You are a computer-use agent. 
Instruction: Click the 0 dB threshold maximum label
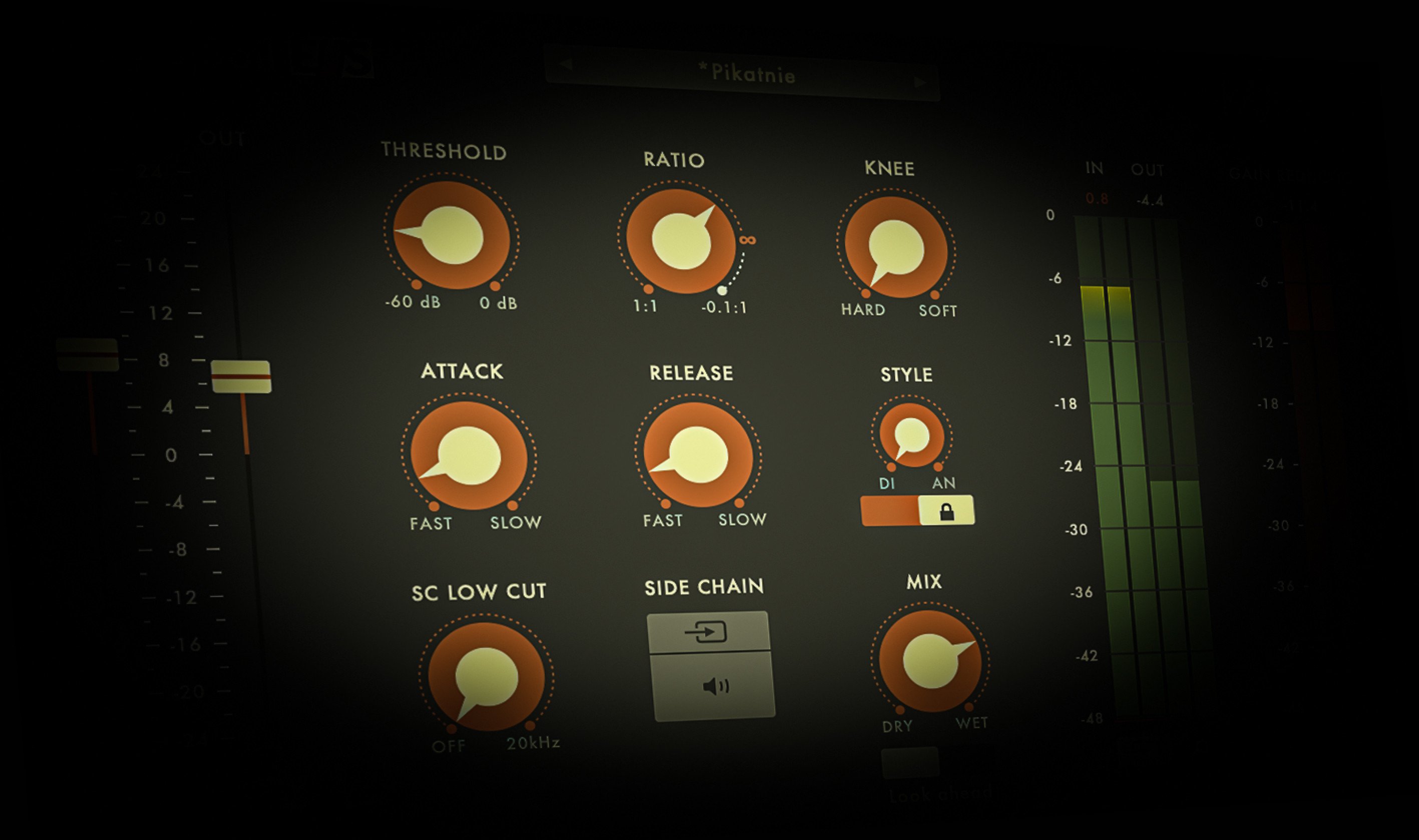click(x=498, y=303)
